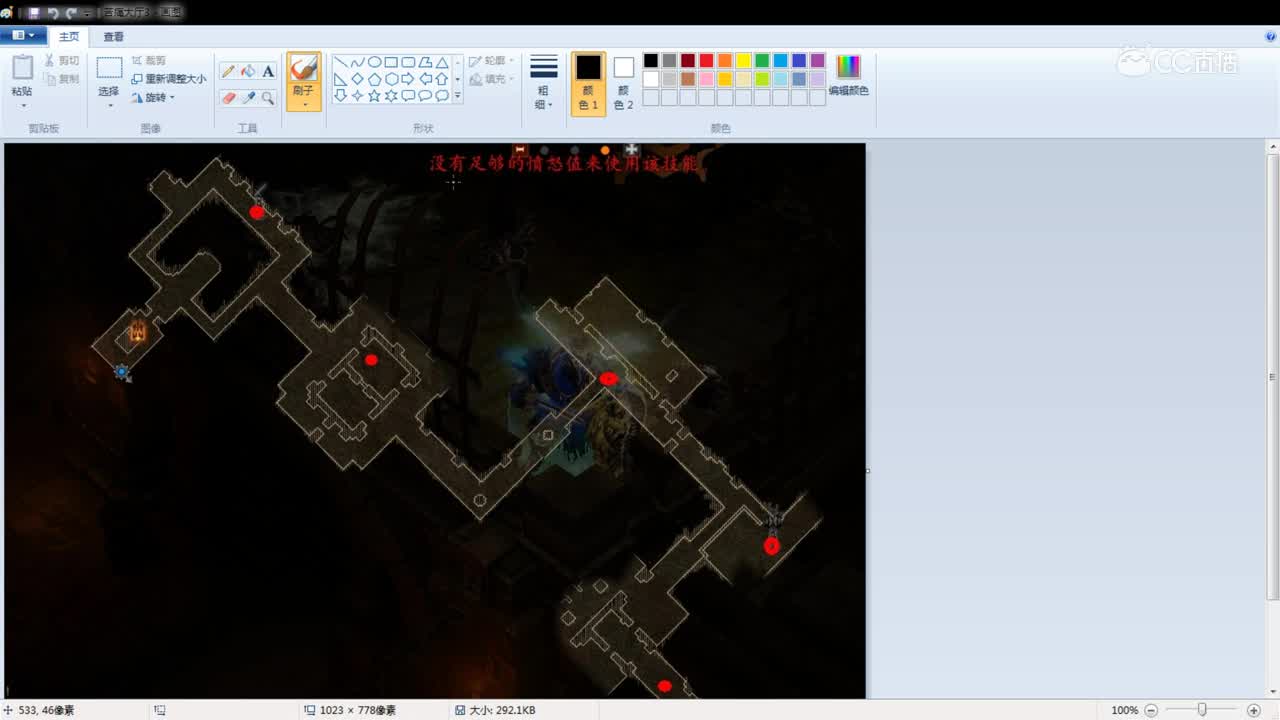
Task: Choose the rounded rectangle shape
Action: (408, 62)
